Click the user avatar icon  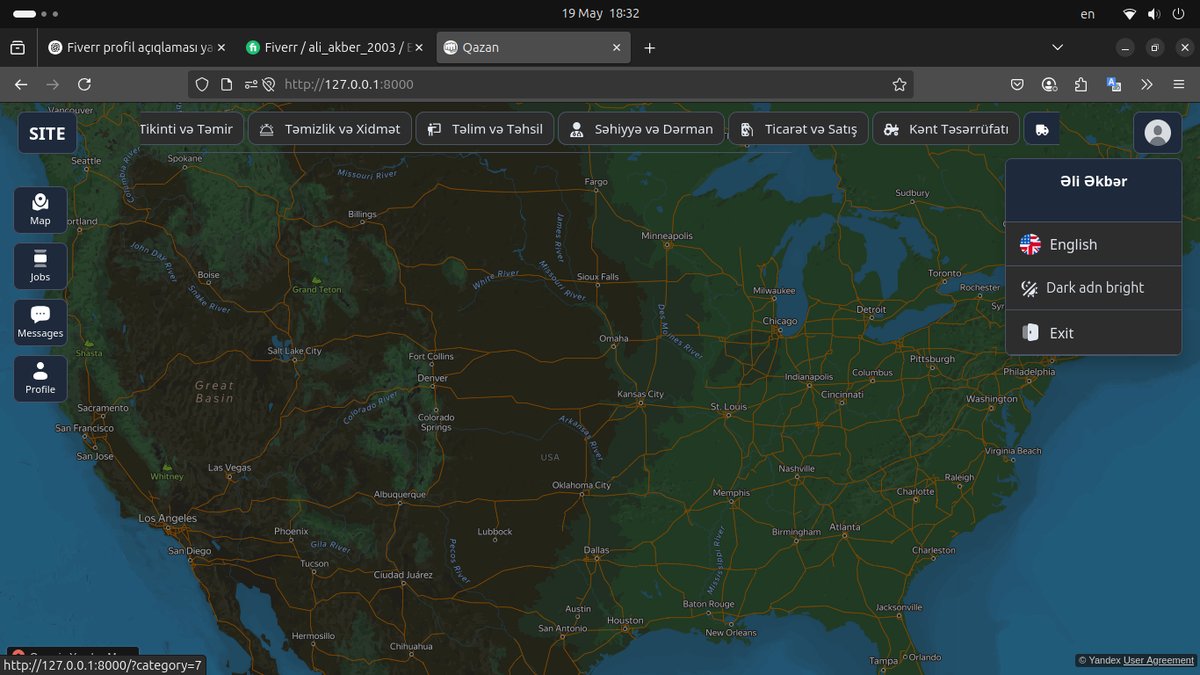pyautogui.click(x=1157, y=132)
